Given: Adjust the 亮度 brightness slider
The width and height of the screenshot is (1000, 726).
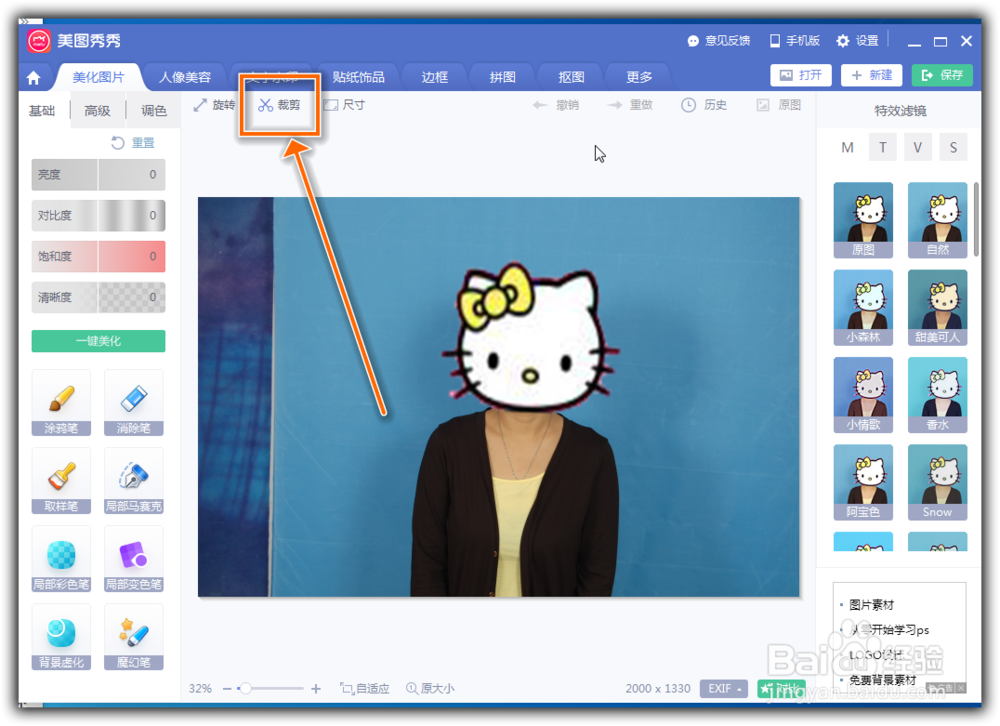Looking at the screenshot, I should point(98,175).
